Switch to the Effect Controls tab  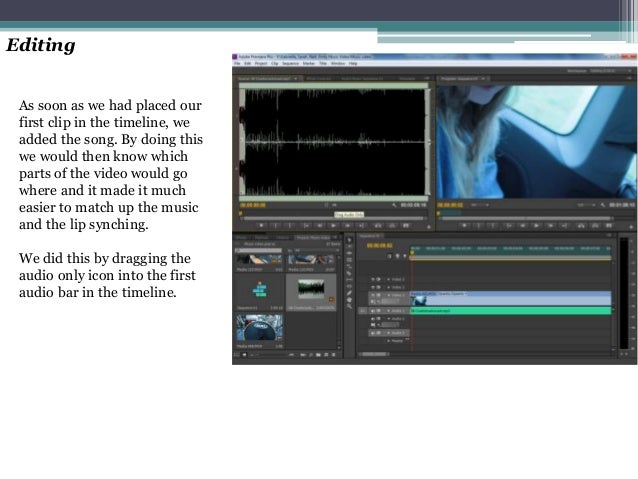[x=319, y=78]
